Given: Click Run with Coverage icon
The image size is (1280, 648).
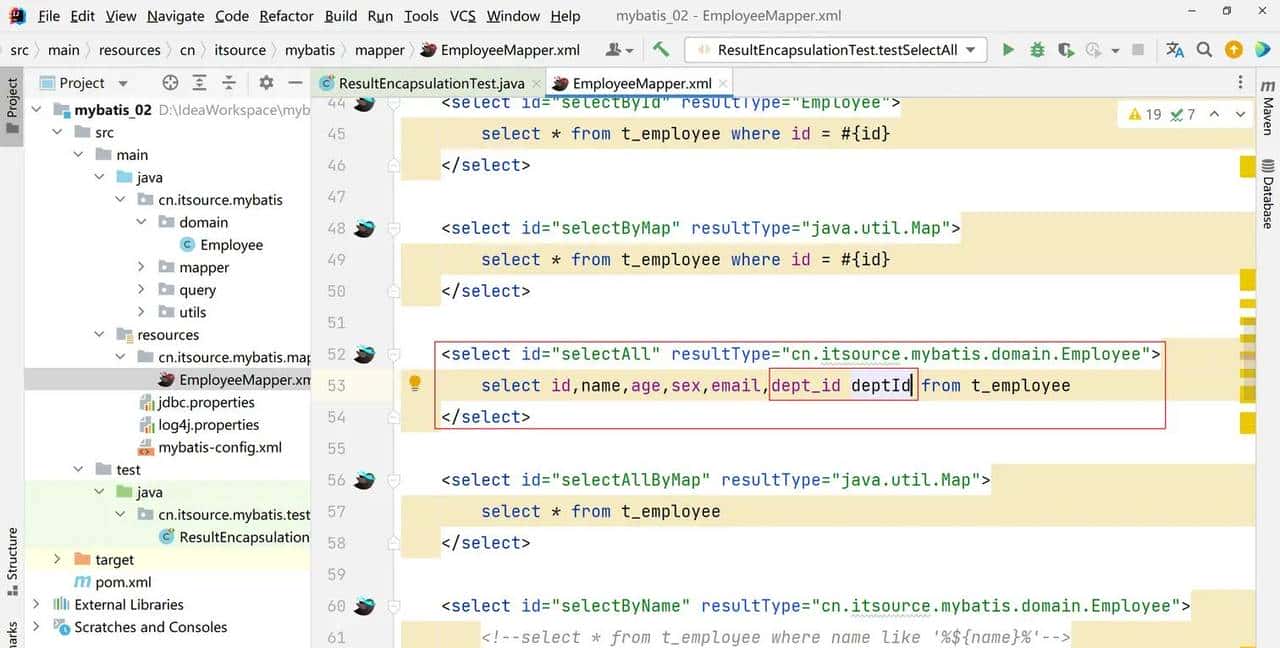Looking at the screenshot, I should (x=1066, y=50).
